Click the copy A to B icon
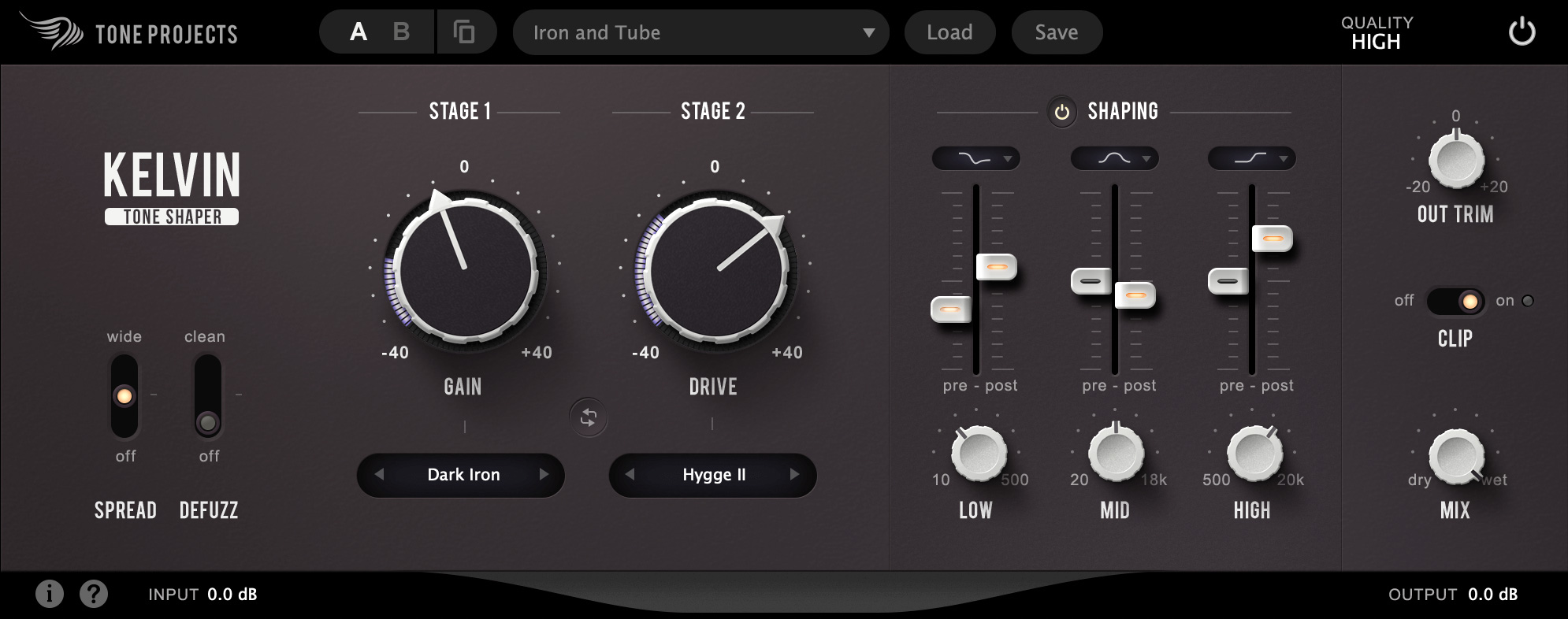Viewport: 1568px width, 619px height. 465,32
